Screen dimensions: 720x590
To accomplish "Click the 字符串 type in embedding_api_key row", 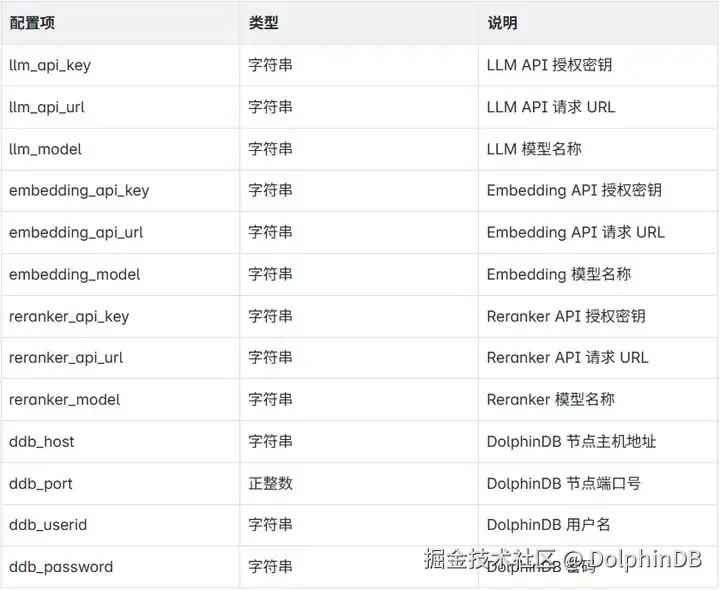I will 270,190.
